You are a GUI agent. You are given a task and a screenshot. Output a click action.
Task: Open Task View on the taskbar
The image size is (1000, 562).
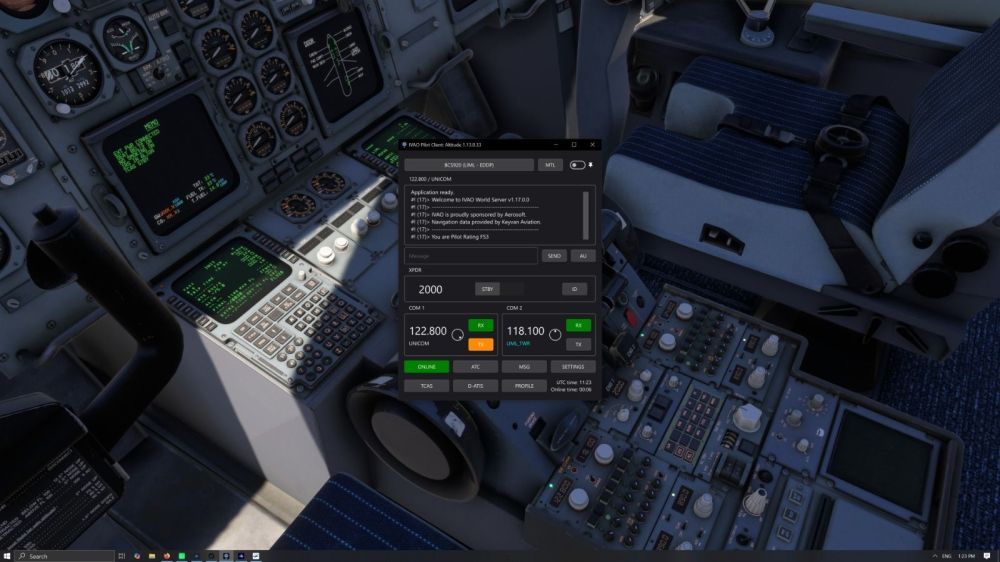pos(121,556)
